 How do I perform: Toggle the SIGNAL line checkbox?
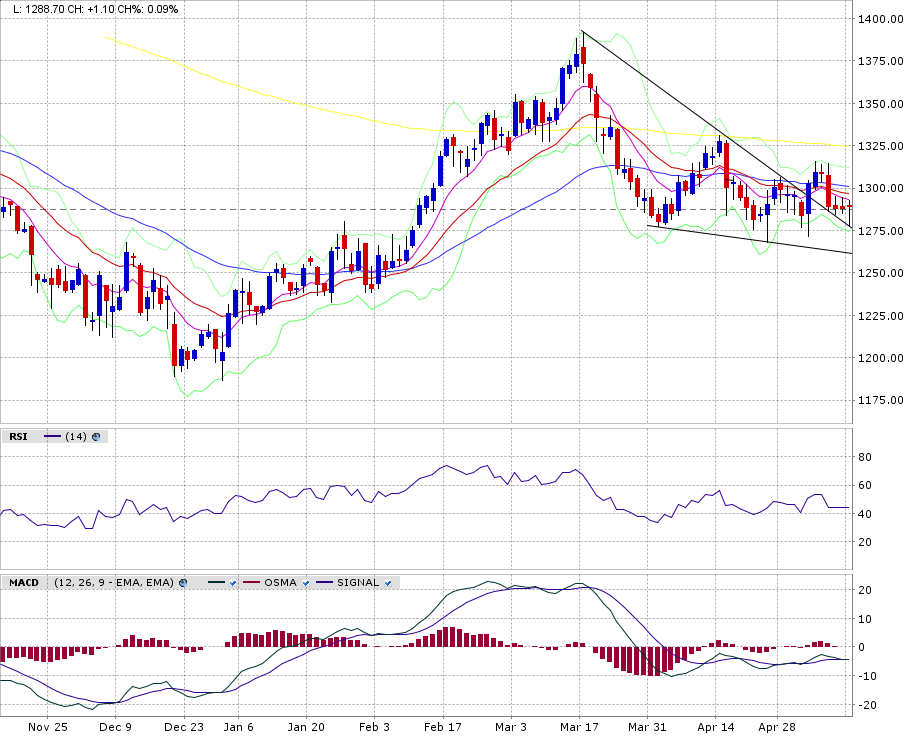[389, 582]
